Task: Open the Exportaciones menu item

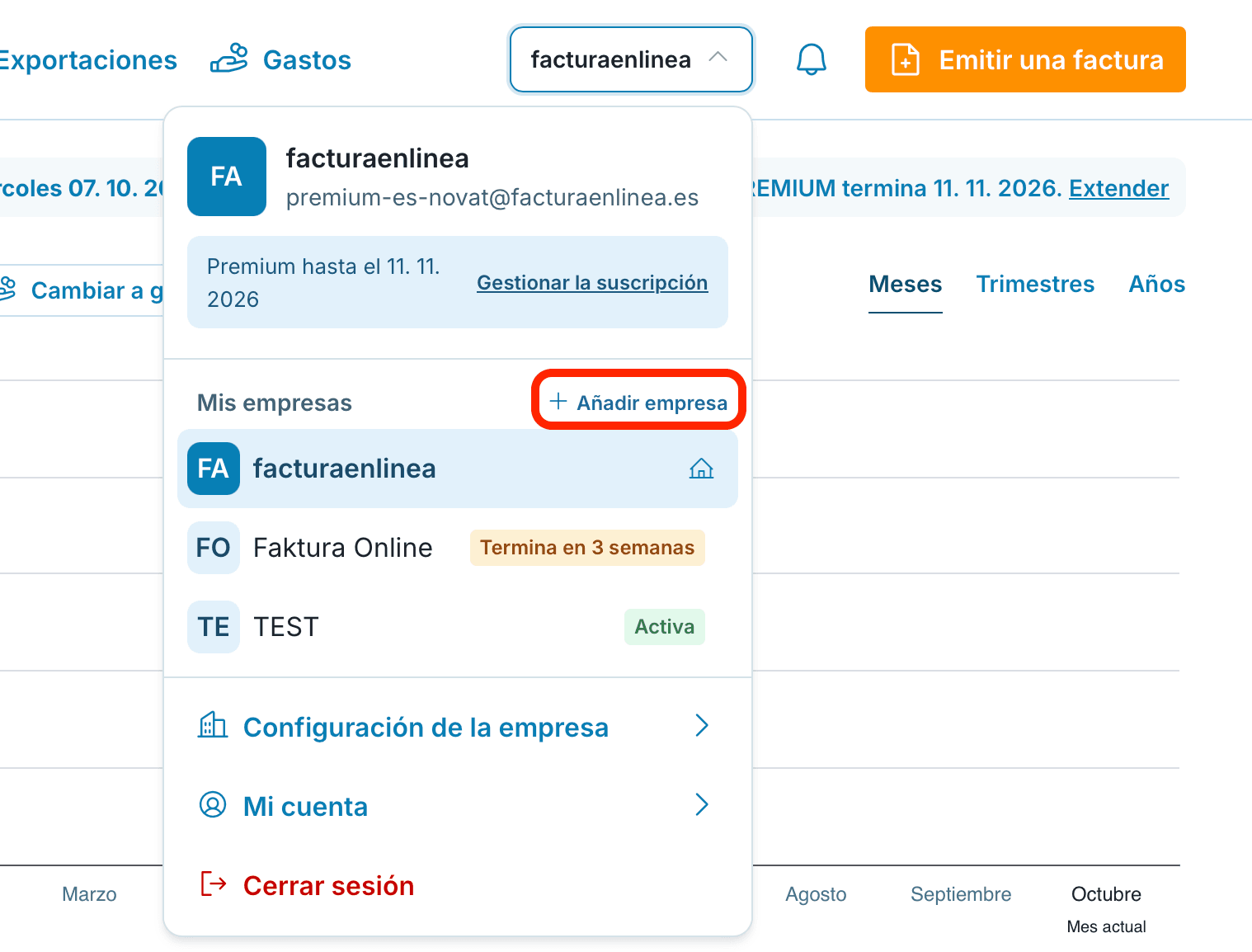Action: click(87, 60)
